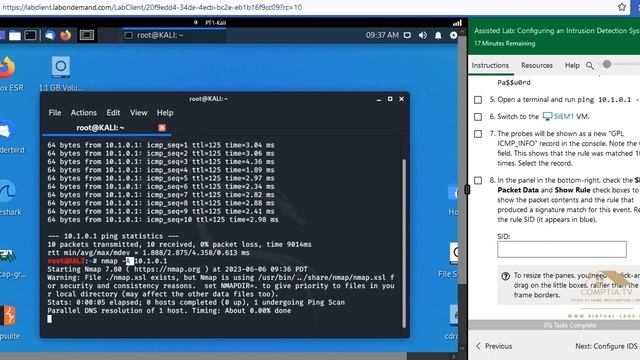Open terminal Help menu
This screenshot has width=640, height=360.
(165, 113)
